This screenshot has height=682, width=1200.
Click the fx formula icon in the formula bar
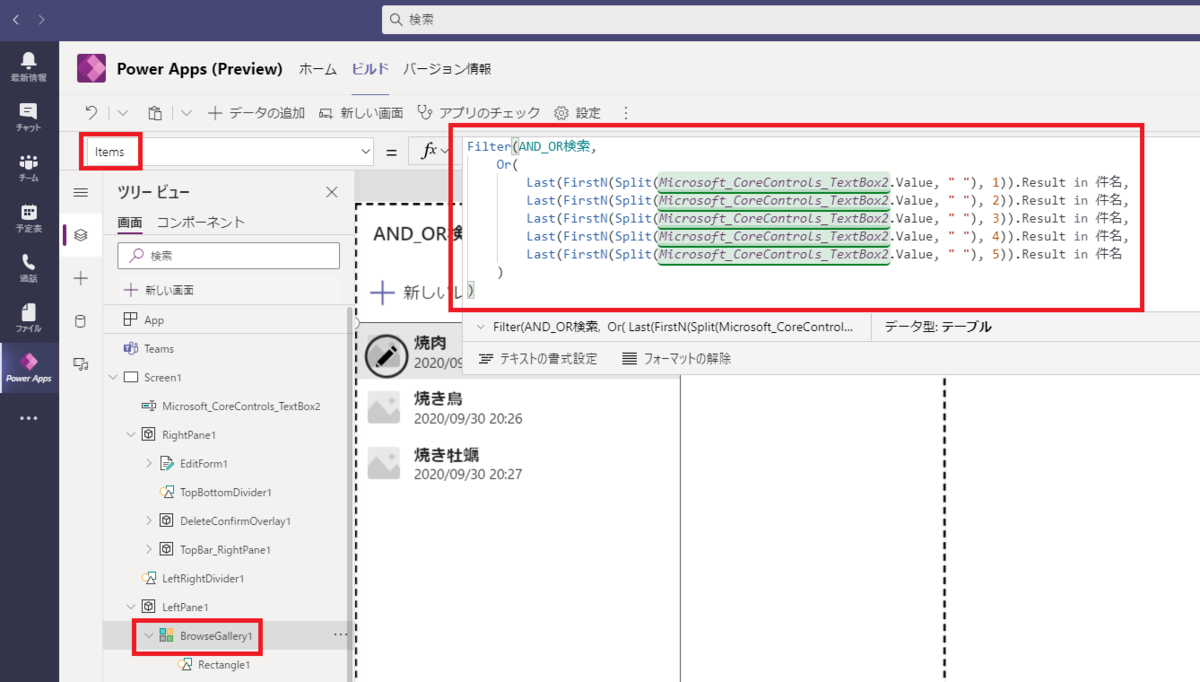[430, 150]
